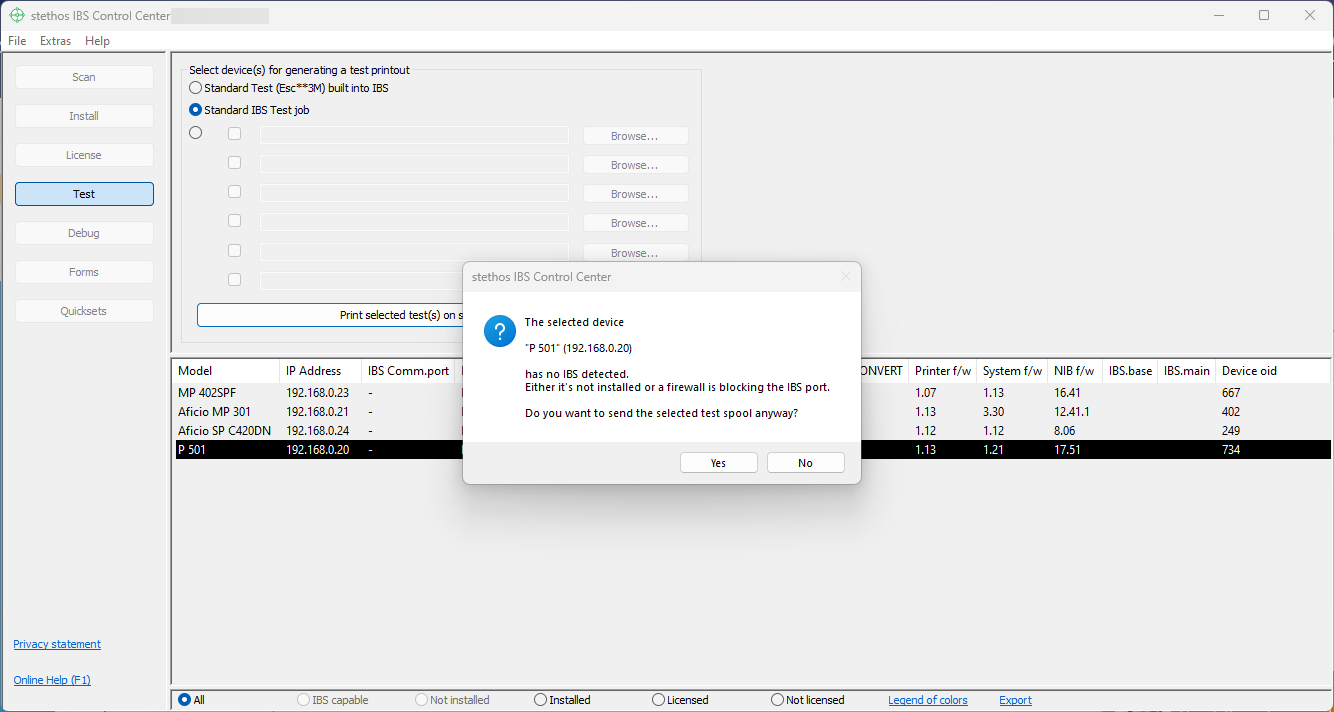The image size is (1334, 712).
Task: Choose the Not licensed filter
Action: 777,700
